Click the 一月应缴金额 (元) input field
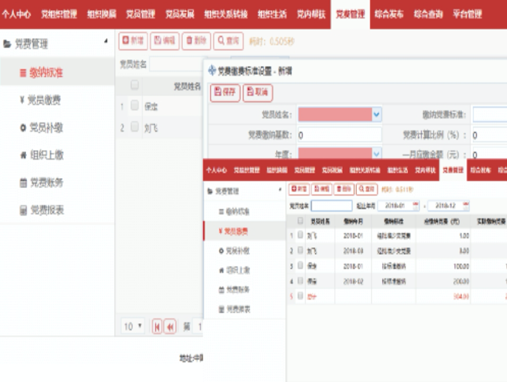The image size is (507, 382). pos(489,154)
